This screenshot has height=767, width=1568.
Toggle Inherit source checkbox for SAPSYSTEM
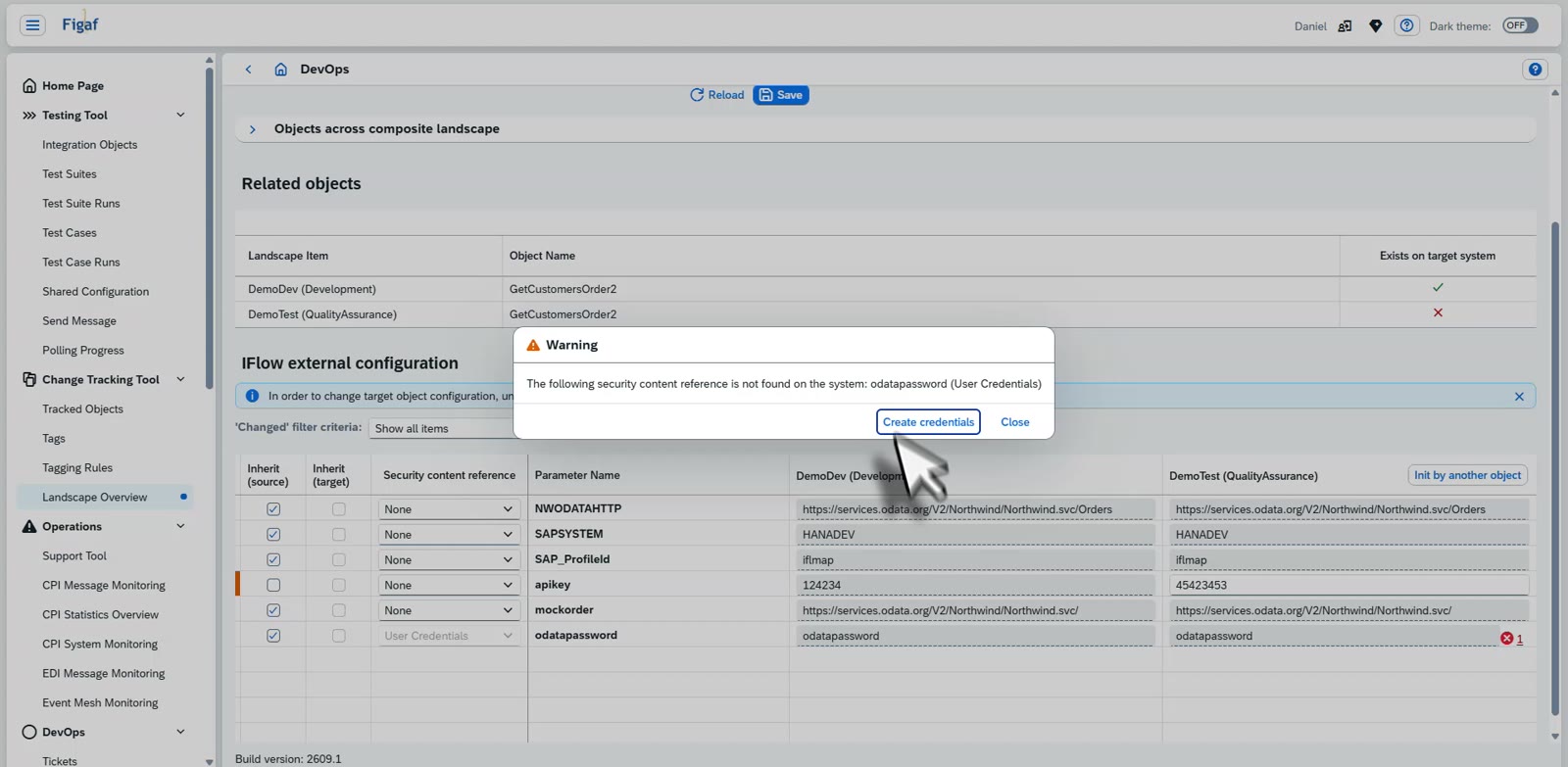[273, 535]
